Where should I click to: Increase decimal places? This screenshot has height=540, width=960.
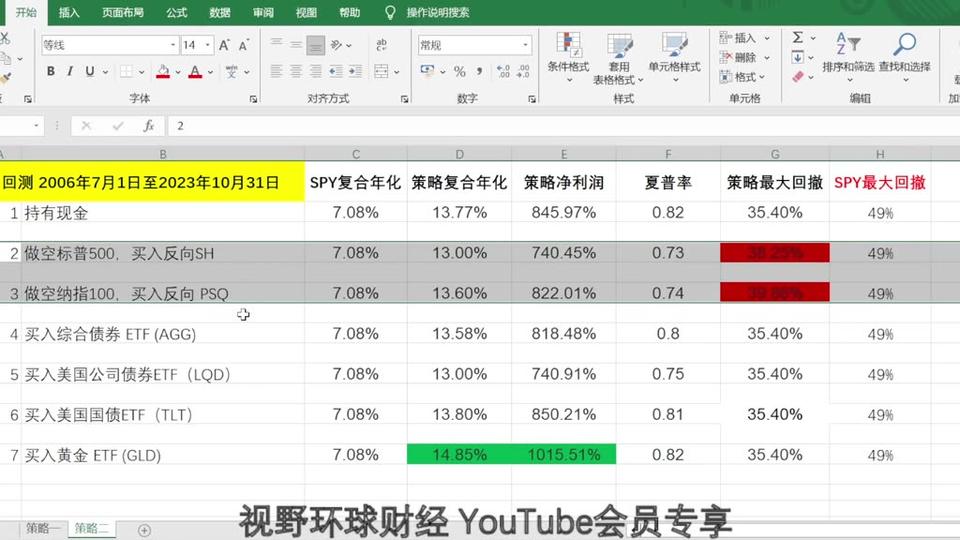[x=503, y=72]
